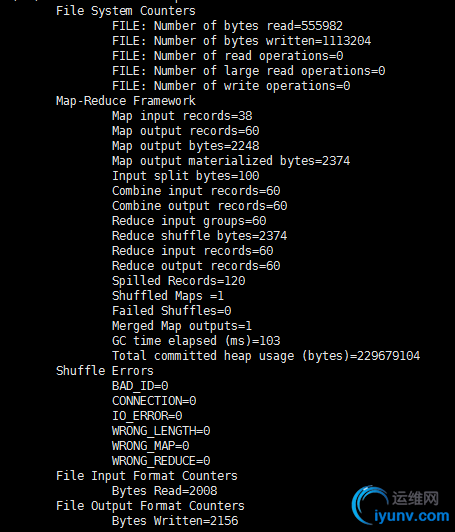
Task: Click the 'Reduce shuffle bytes=2374' line
Action: point(200,236)
